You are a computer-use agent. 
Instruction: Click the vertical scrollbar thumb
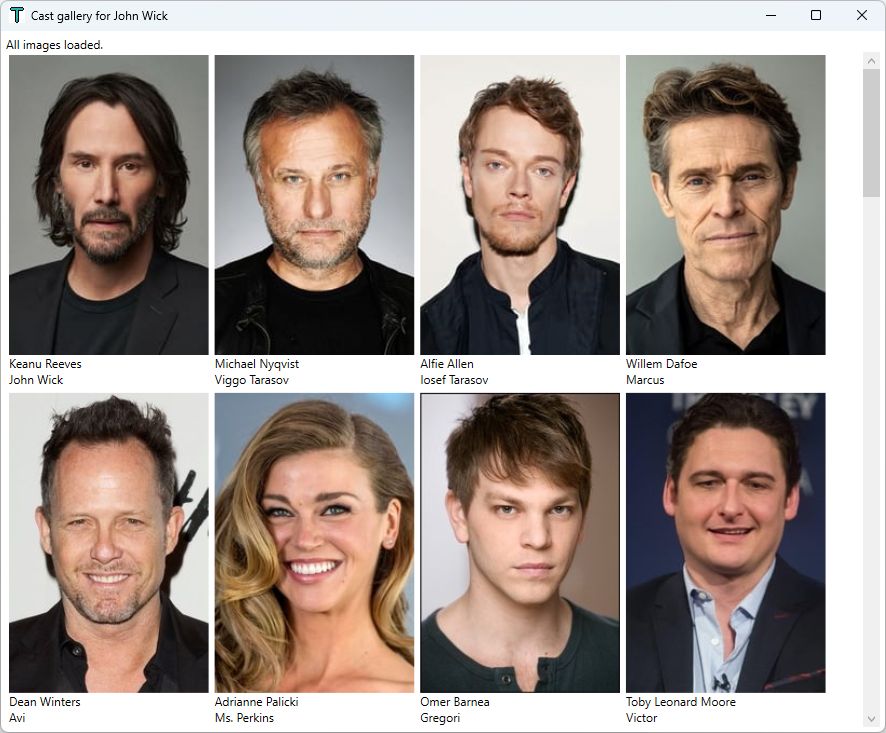(x=871, y=133)
